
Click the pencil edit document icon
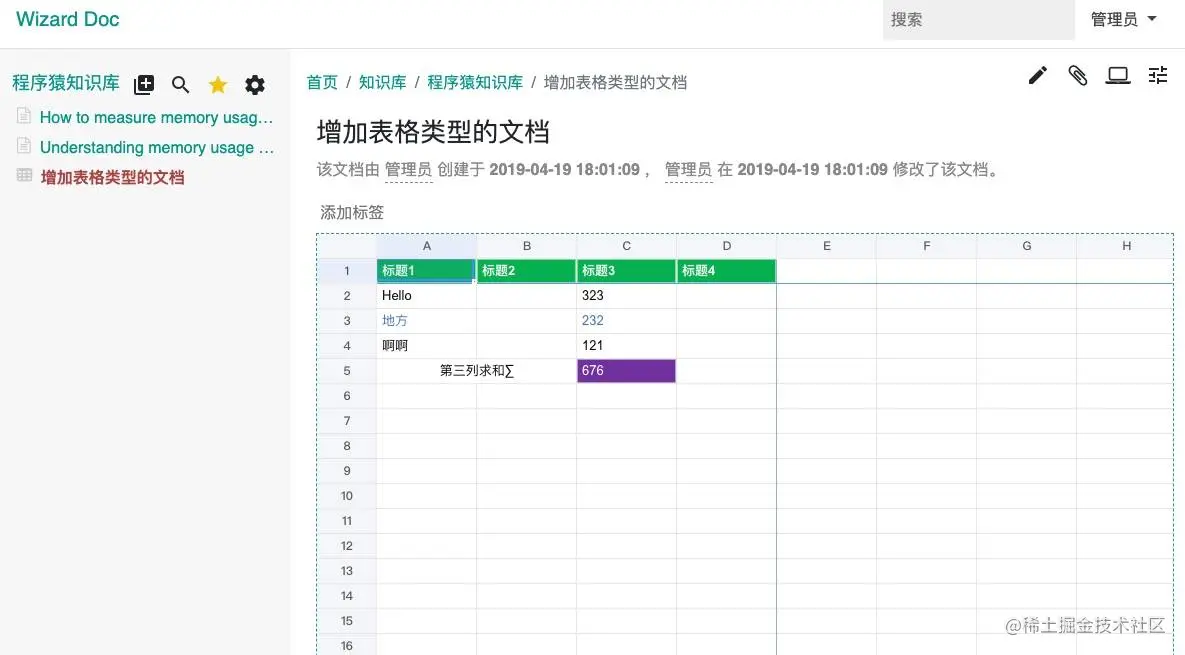(1038, 75)
